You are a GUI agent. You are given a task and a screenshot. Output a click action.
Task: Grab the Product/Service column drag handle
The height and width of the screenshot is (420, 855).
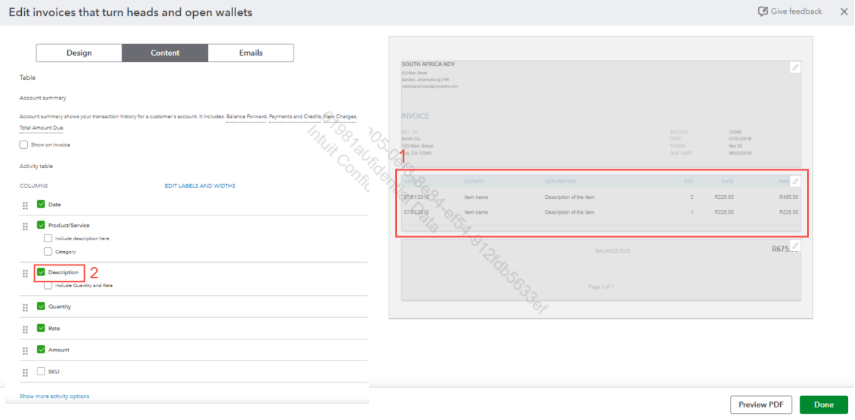pos(25,226)
